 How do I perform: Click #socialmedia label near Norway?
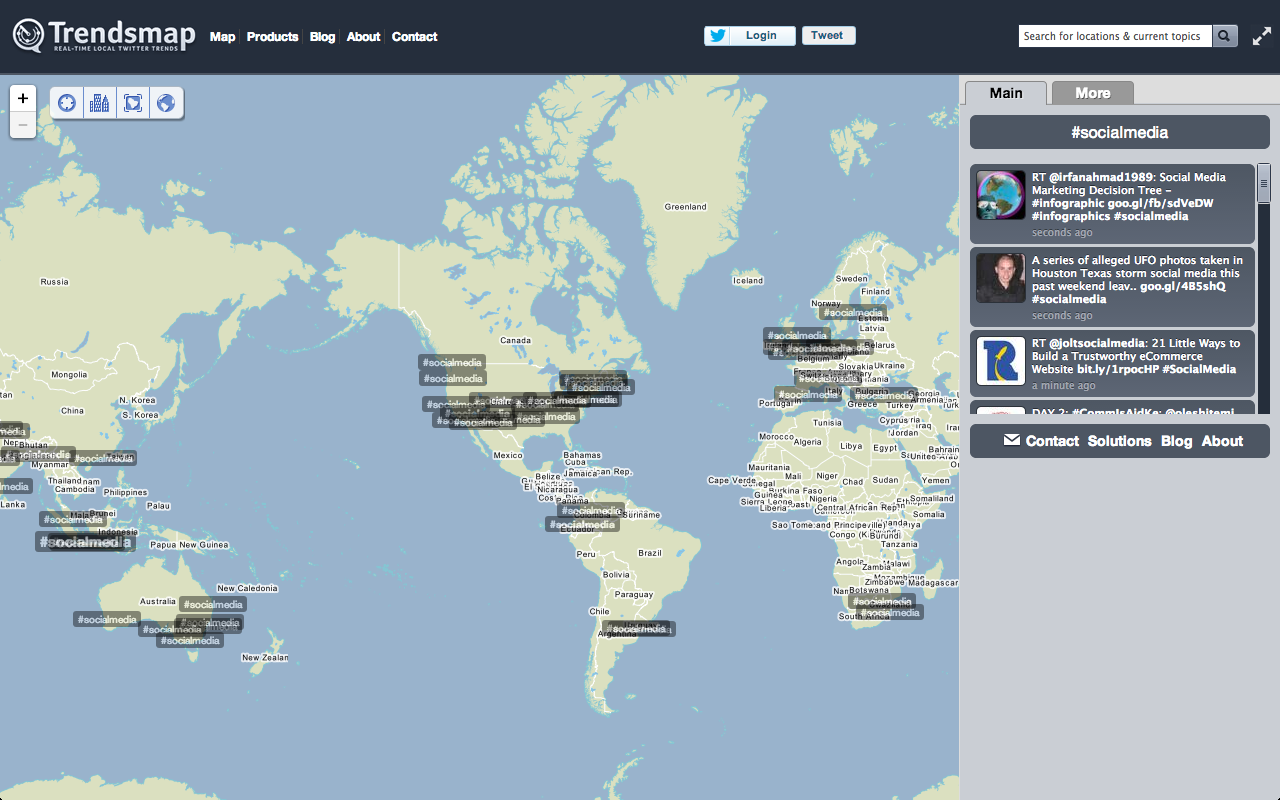click(853, 313)
